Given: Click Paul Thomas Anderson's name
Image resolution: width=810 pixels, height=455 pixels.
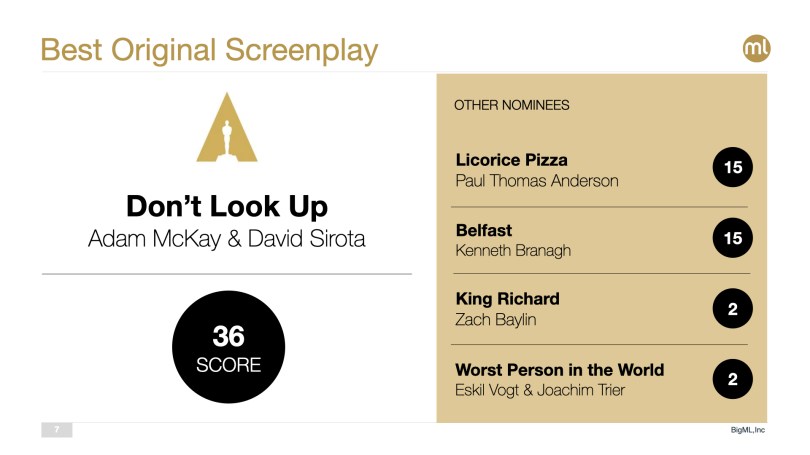Looking at the screenshot, I should point(536,181).
